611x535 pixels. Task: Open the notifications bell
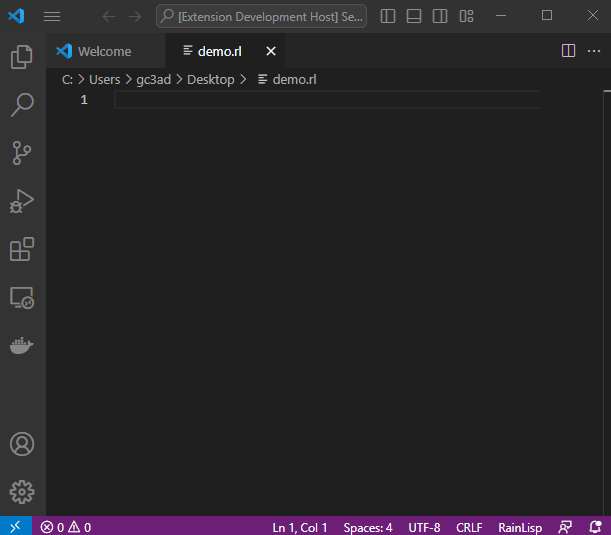(595, 527)
